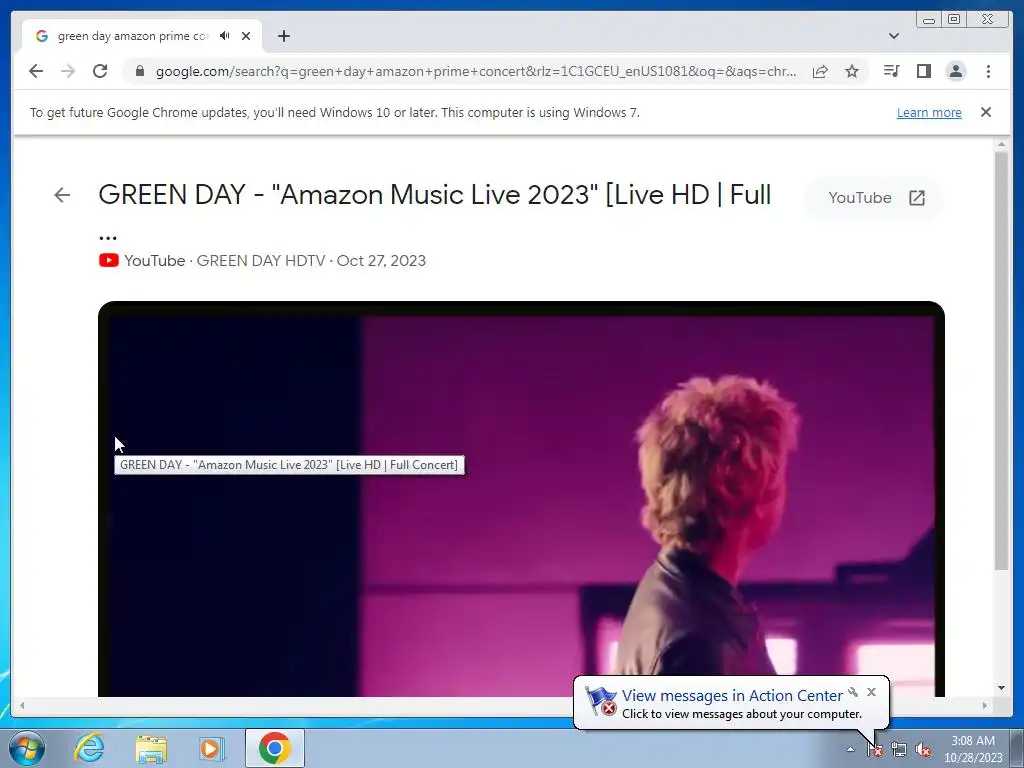Open the Windows Start menu

[x=26, y=748]
